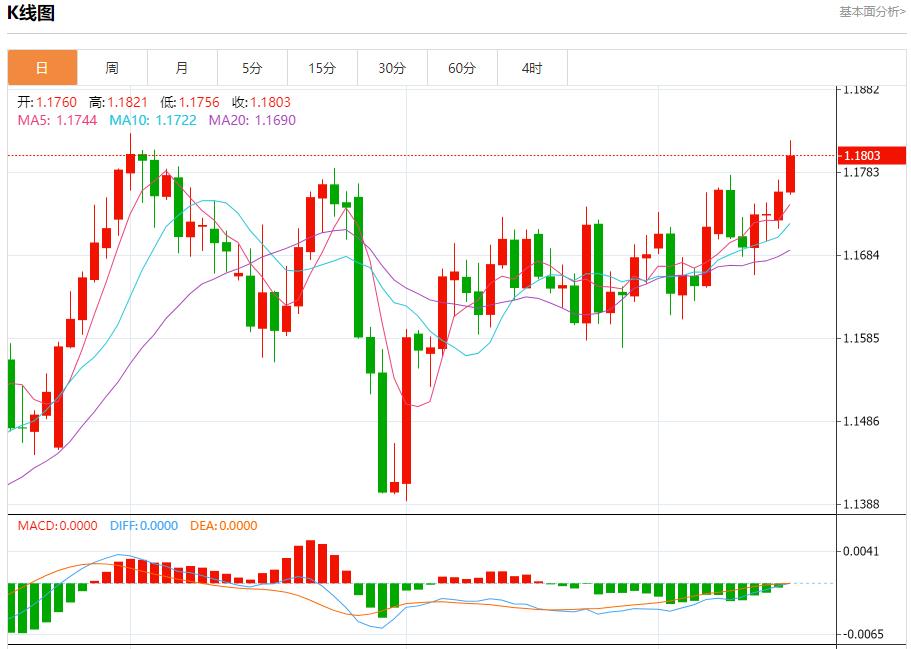Click the 1.1388 axis label

click(862, 503)
